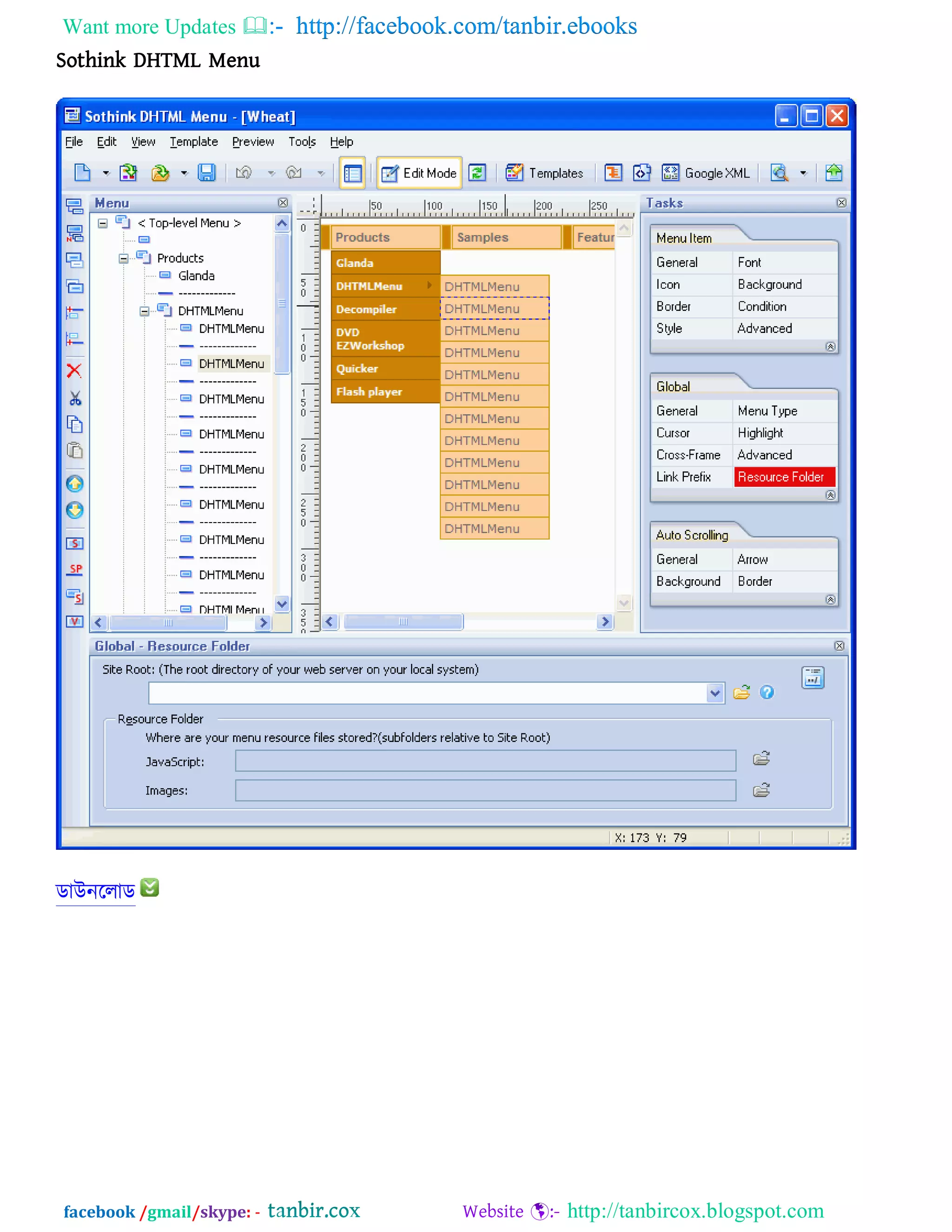Browse folder icon for Site Root
The height and width of the screenshot is (1232, 952).
point(741,692)
